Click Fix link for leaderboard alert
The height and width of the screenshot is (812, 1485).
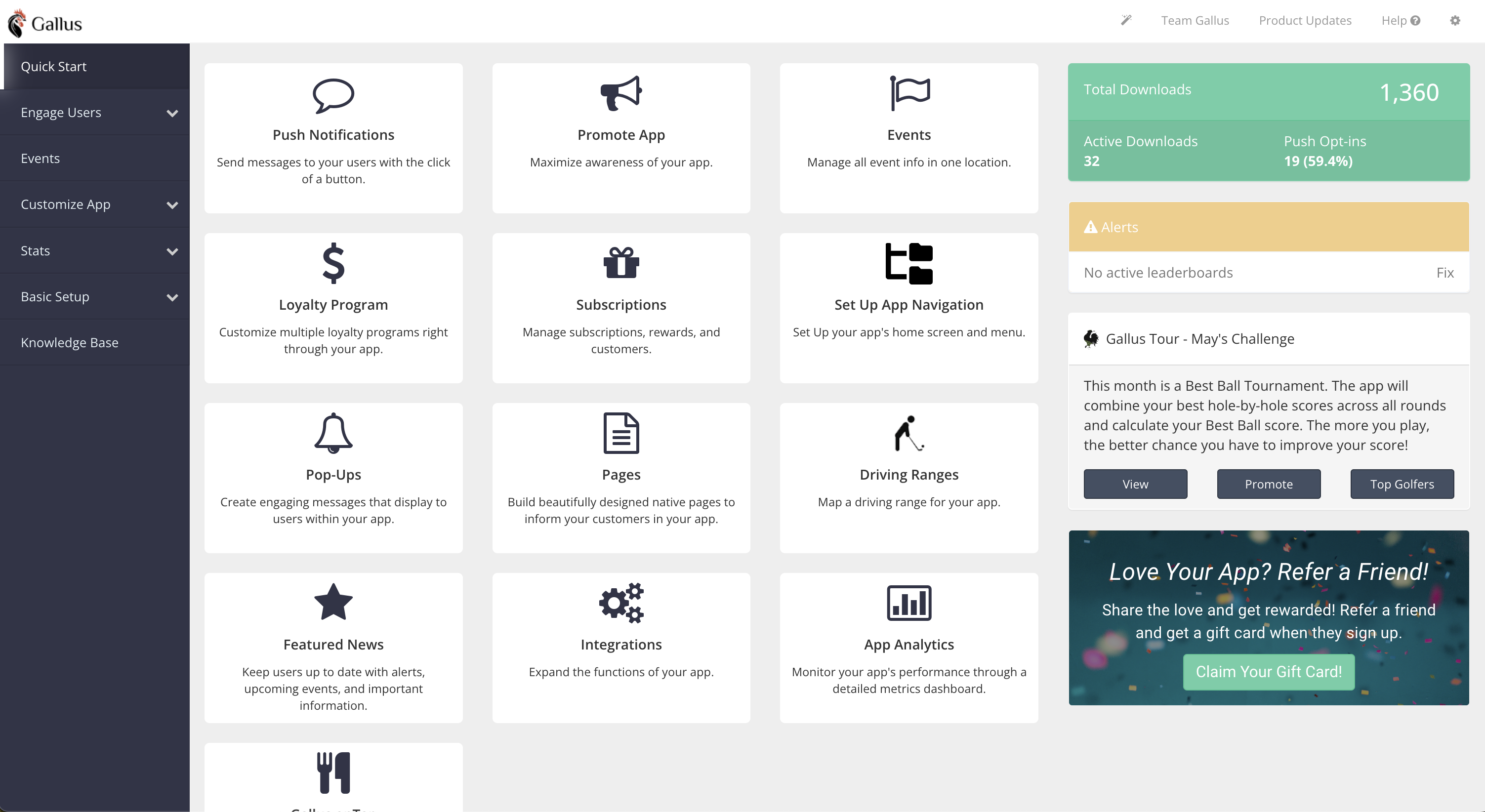coord(1444,273)
